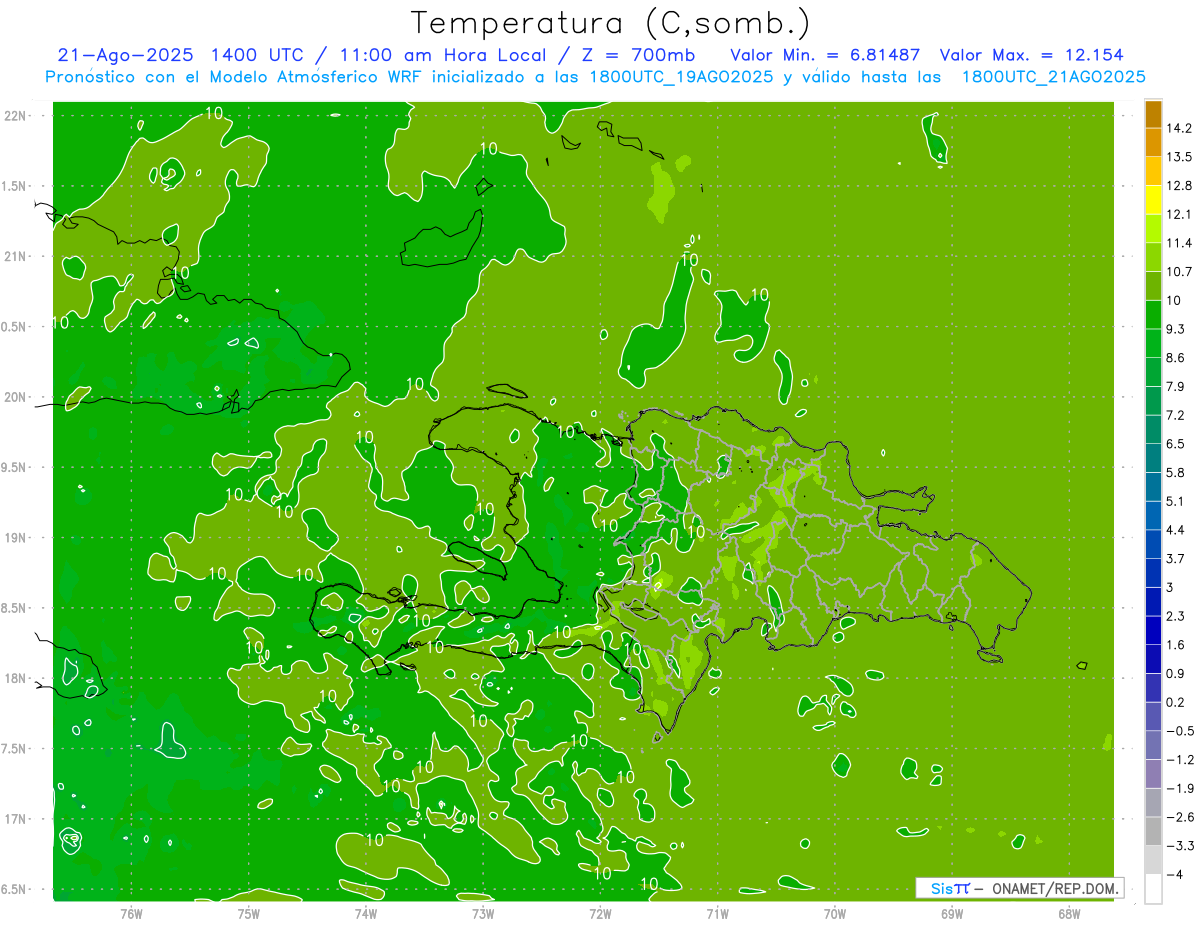
Task: Click the '73W' longitude axis label
Action: click(483, 914)
